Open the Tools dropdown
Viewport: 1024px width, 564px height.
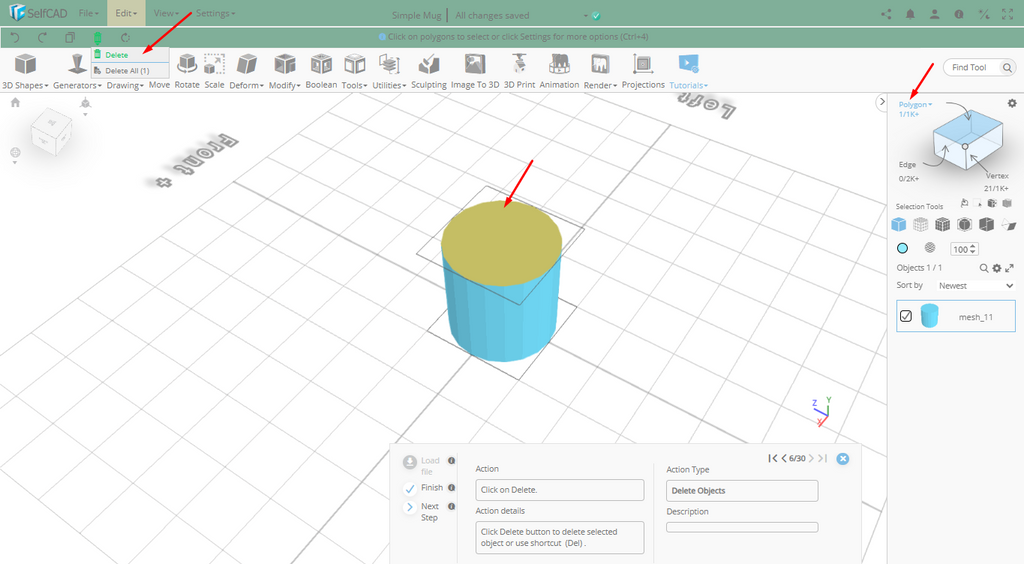[x=355, y=72]
